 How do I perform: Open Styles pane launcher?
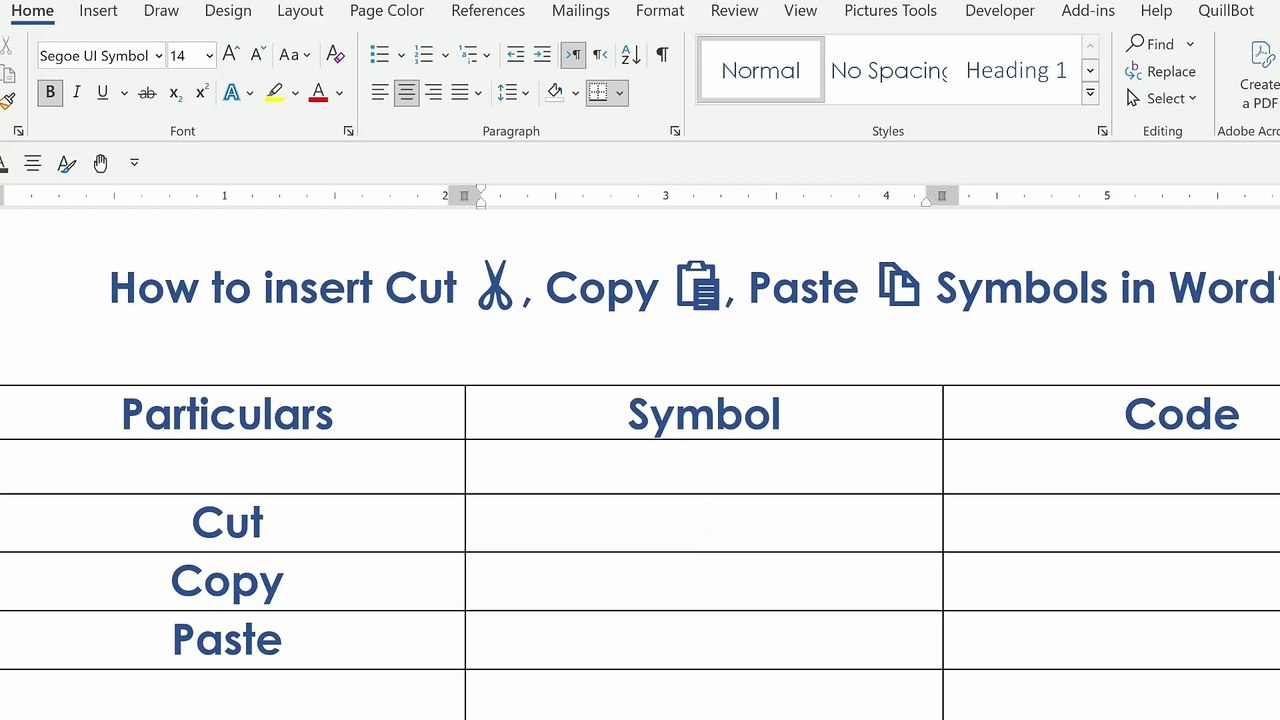1102,131
